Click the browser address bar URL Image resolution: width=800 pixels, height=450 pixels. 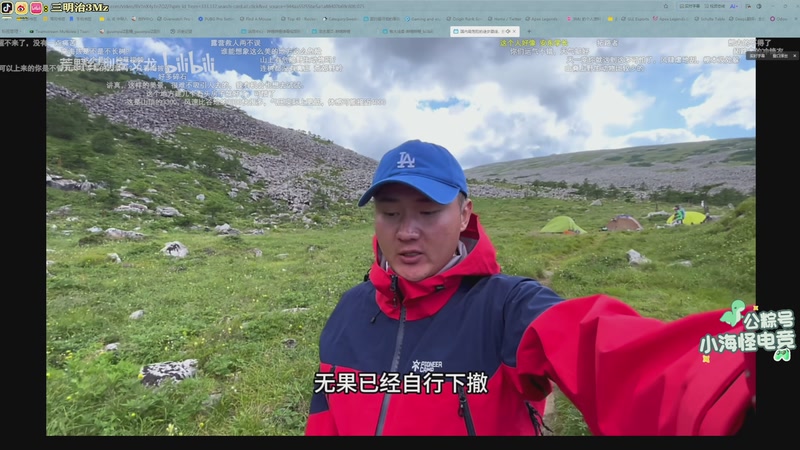(x=235, y=6)
